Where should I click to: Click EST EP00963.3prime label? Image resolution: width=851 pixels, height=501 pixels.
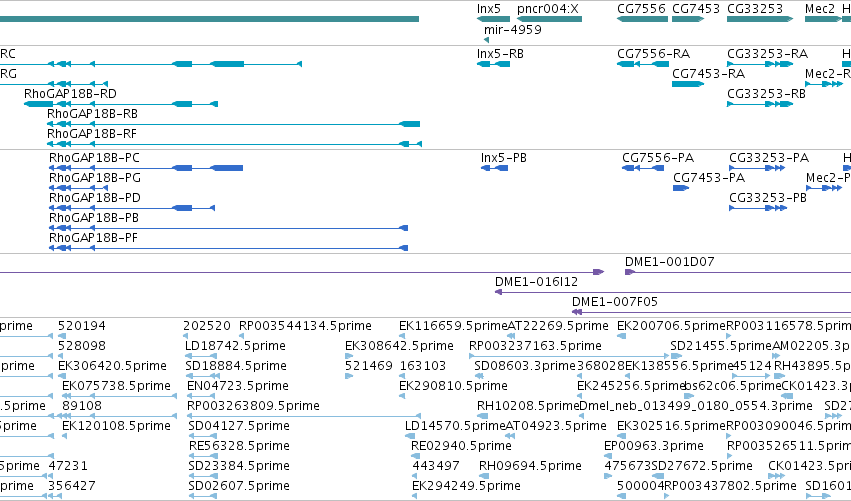pos(653,447)
